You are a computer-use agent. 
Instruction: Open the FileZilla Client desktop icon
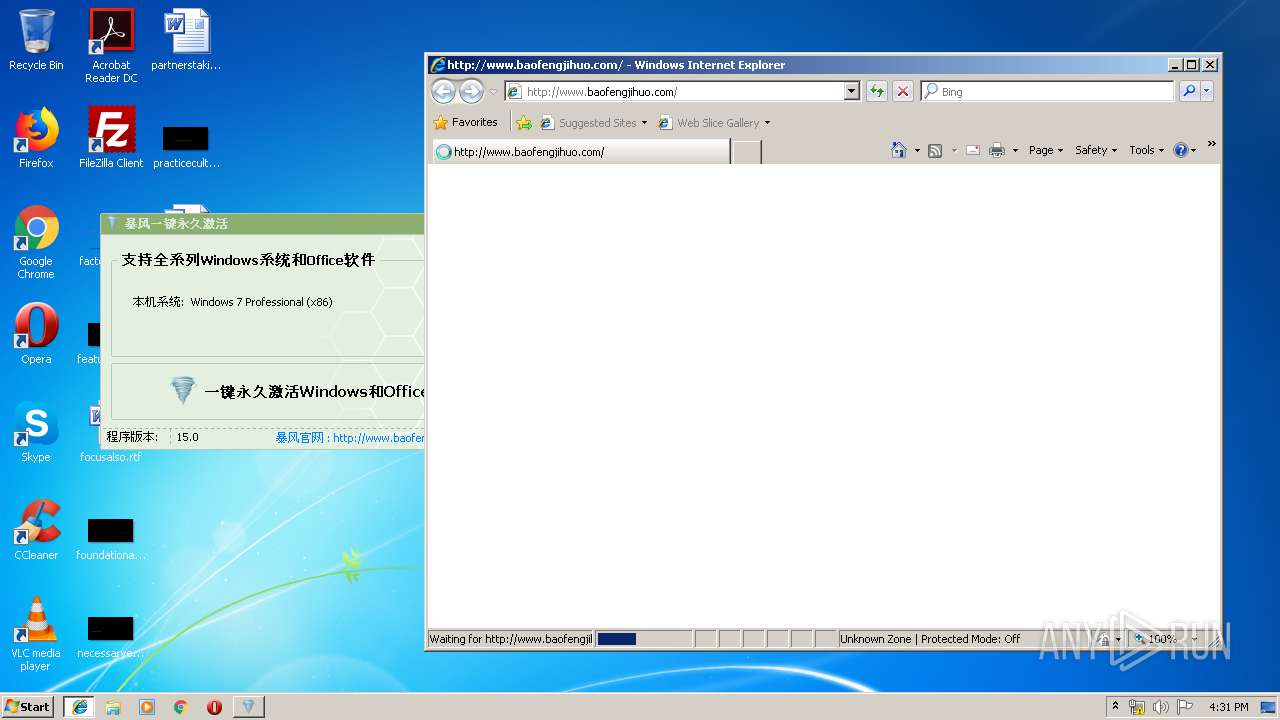tap(111, 138)
